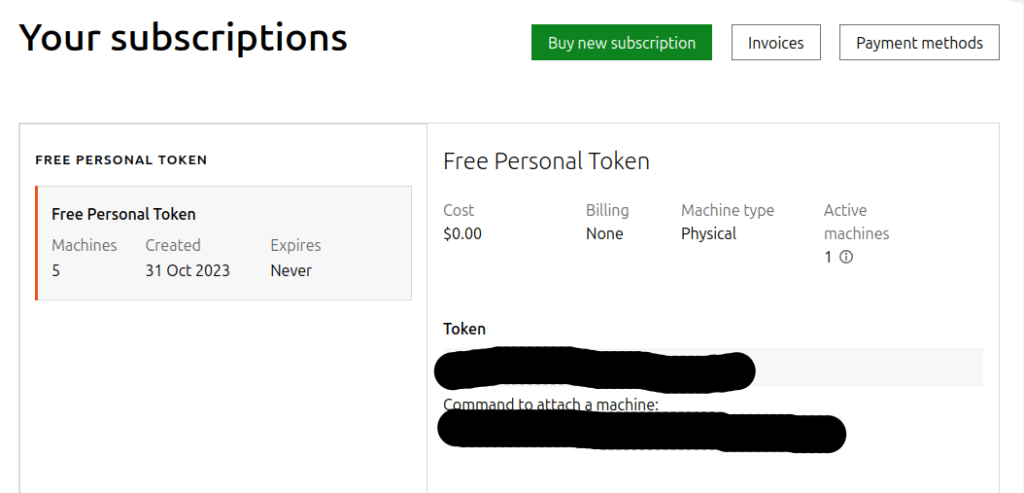This screenshot has width=1024, height=493.
Task: Click the active machines count 1
Action: click(828, 257)
